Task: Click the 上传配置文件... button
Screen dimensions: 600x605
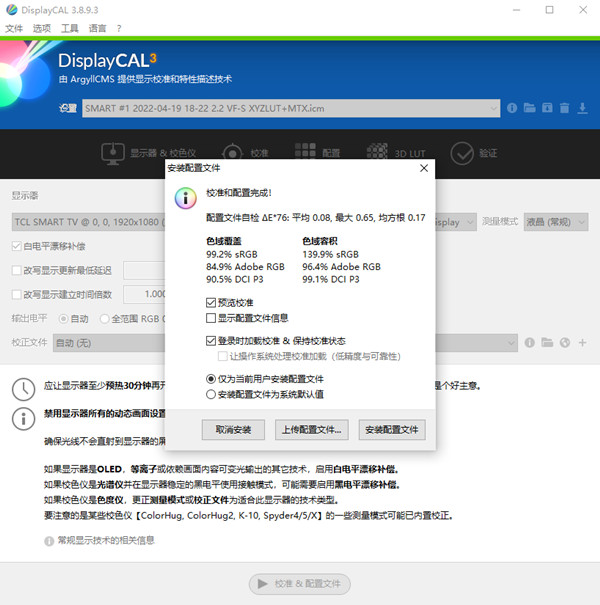Action: coord(311,430)
